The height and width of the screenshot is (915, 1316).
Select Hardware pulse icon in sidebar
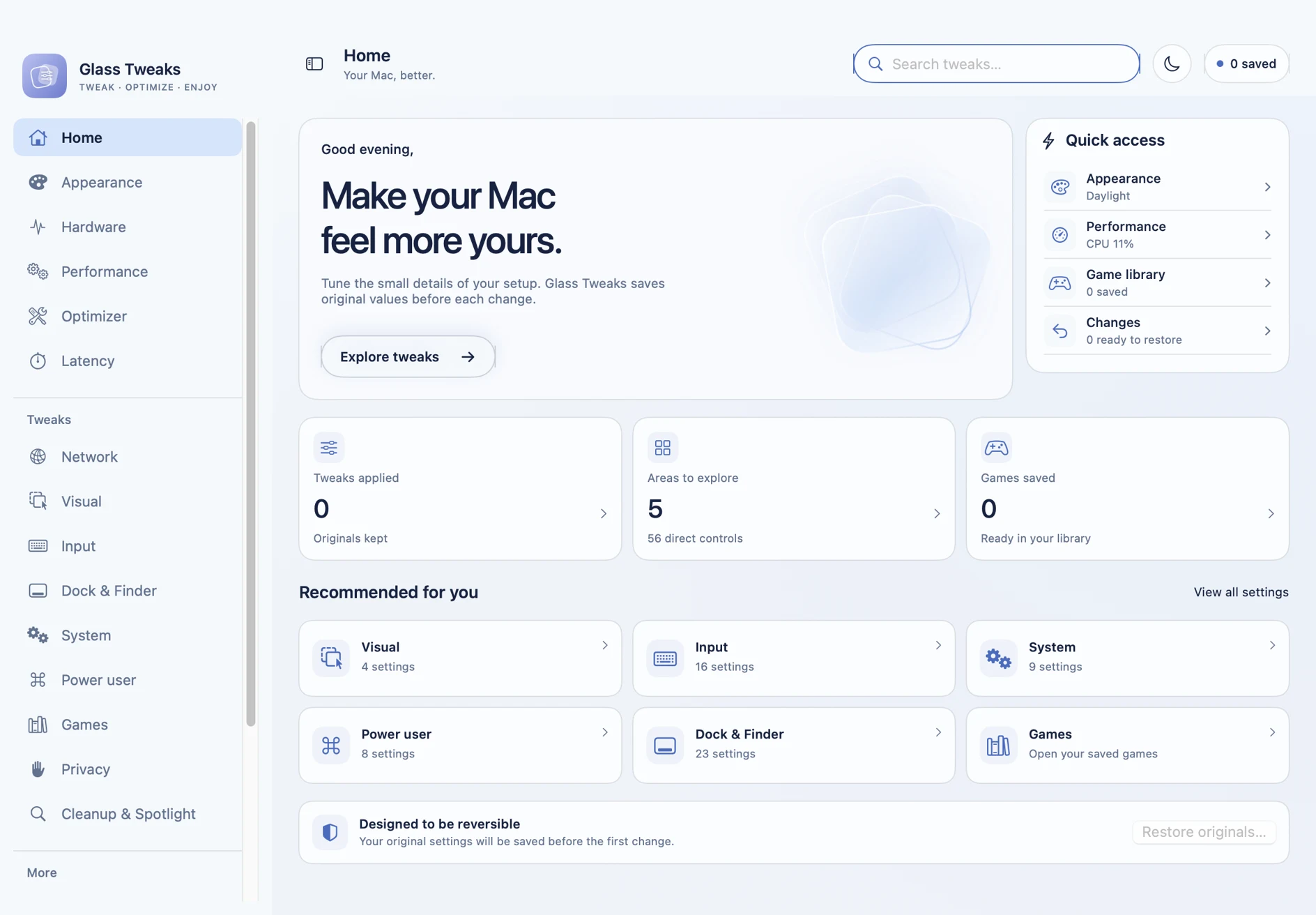tap(38, 227)
